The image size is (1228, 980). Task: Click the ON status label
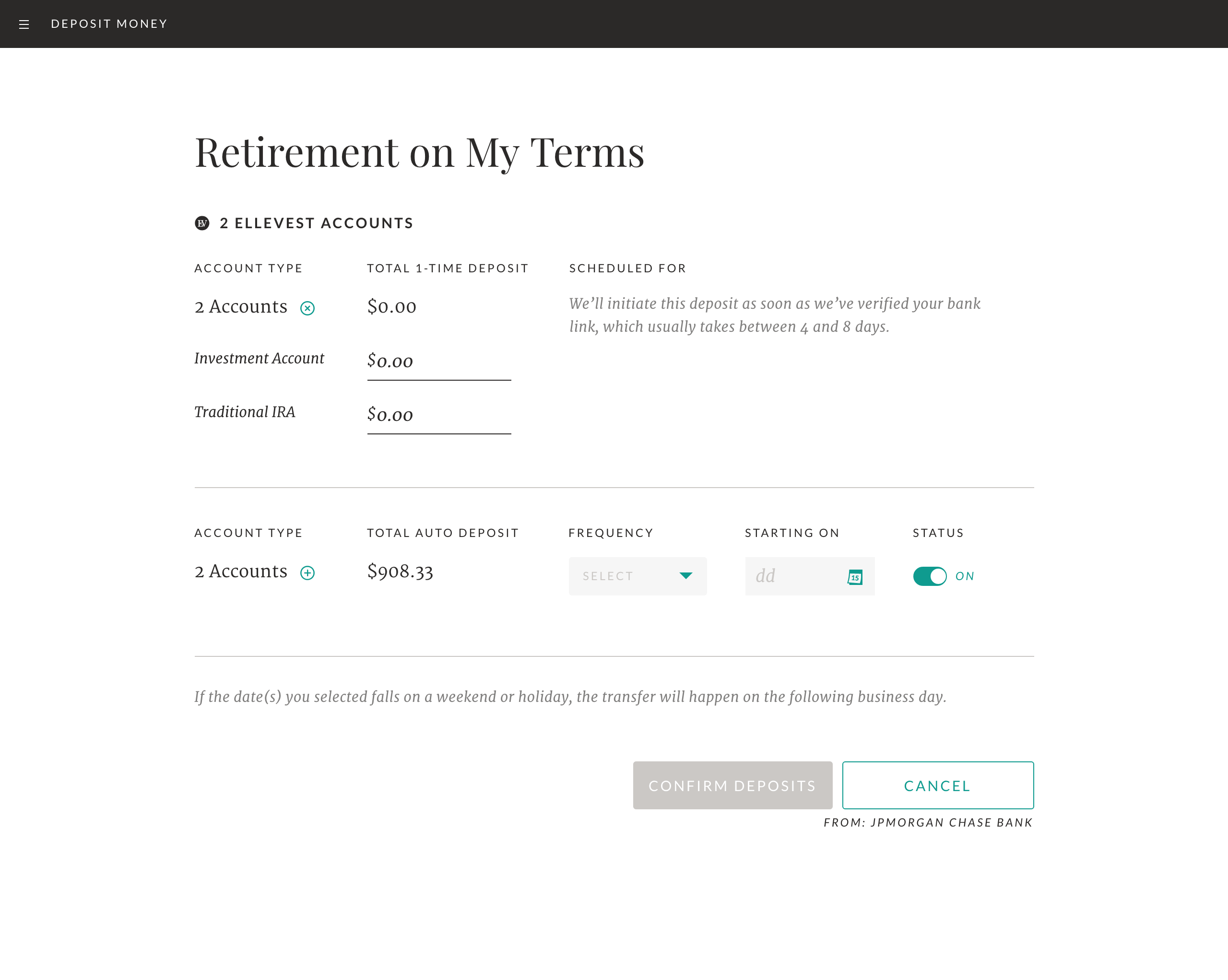click(x=965, y=576)
